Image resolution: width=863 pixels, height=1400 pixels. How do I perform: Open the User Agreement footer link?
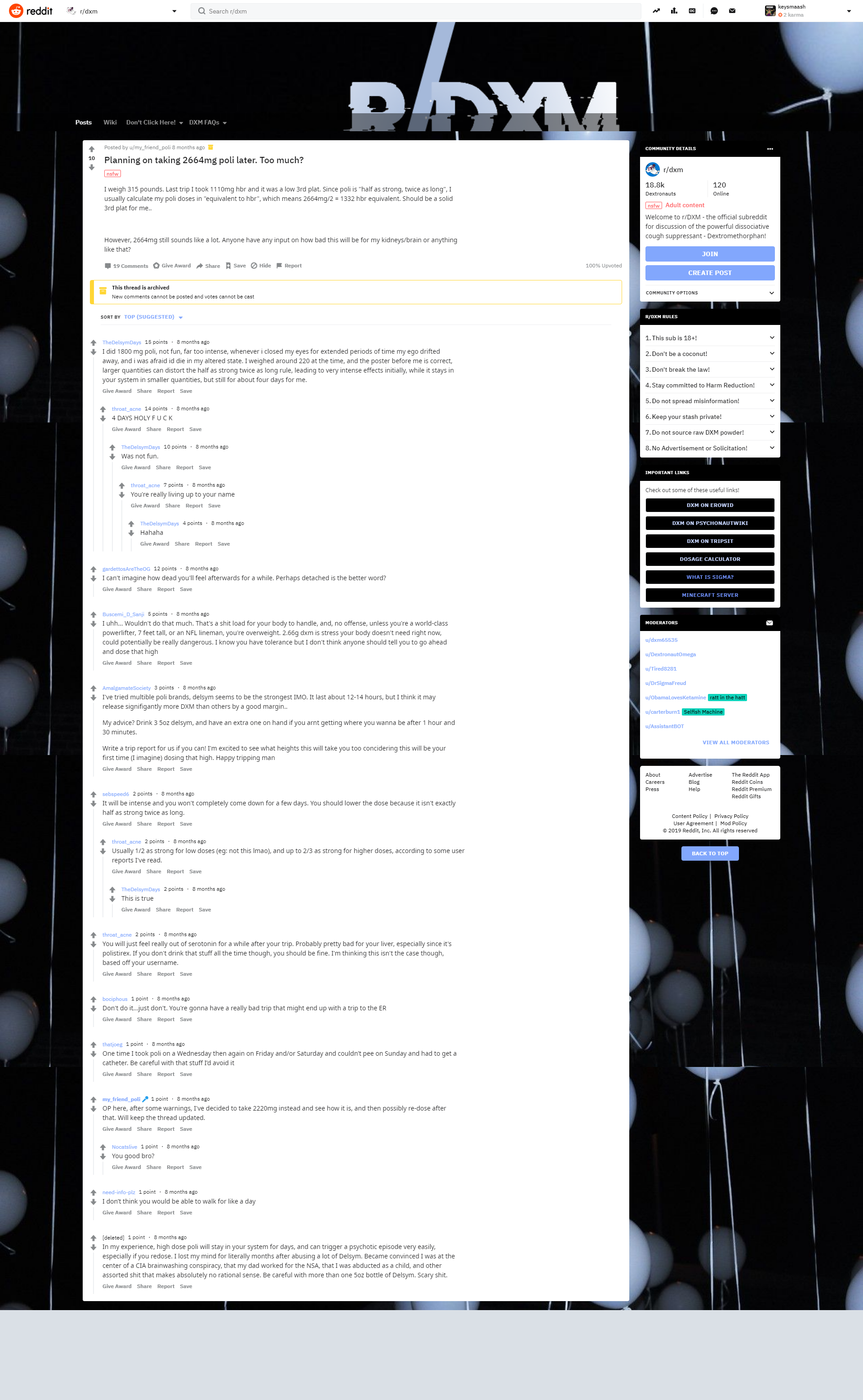pos(693,823)
